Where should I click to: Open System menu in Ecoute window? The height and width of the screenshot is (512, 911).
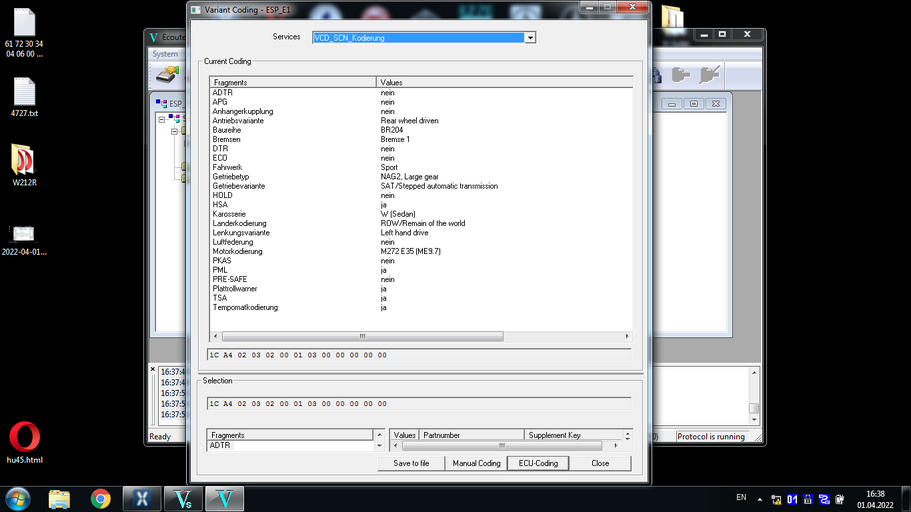pos(165,54)
